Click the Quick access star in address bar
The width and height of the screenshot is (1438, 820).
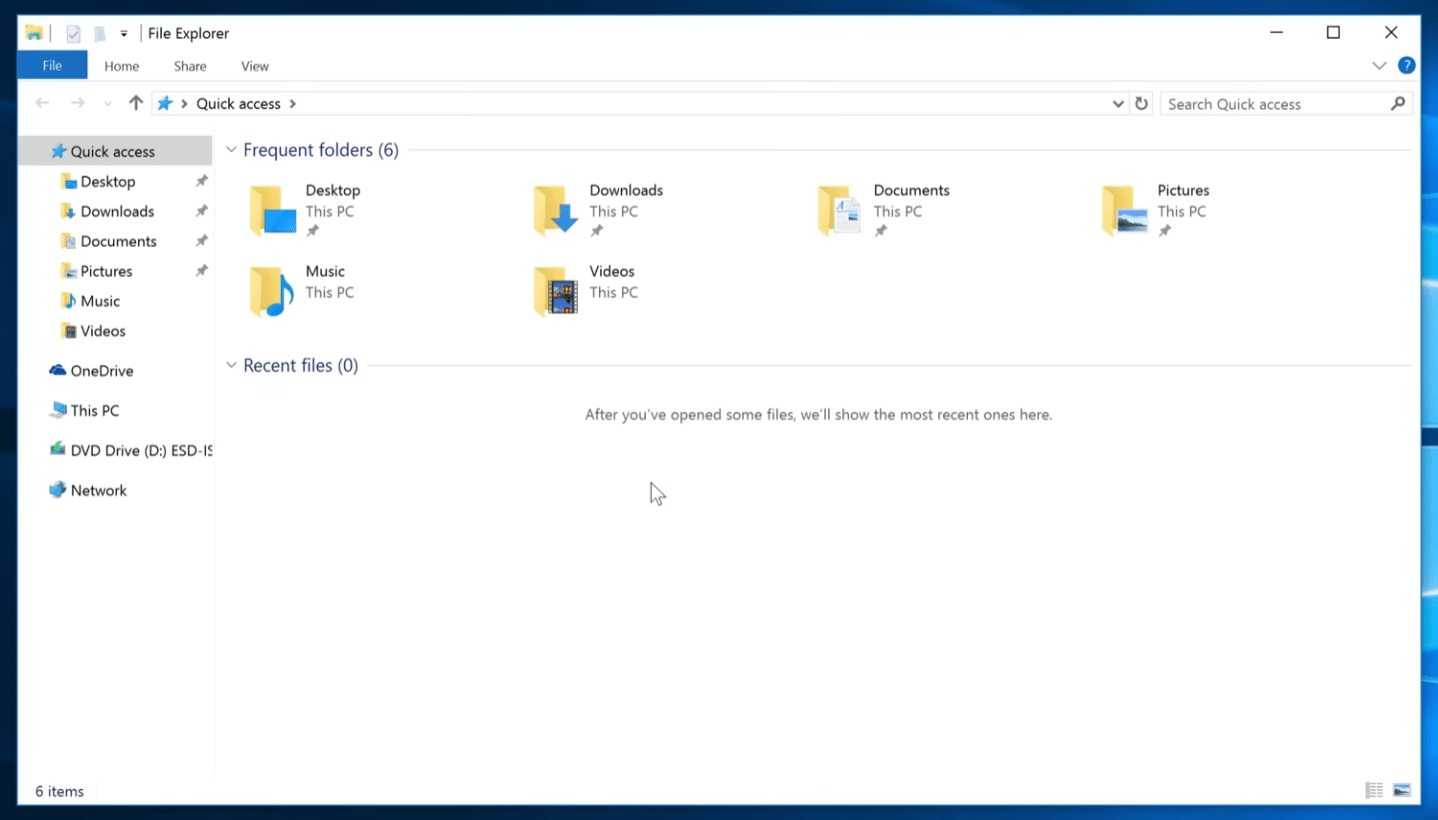165,104
